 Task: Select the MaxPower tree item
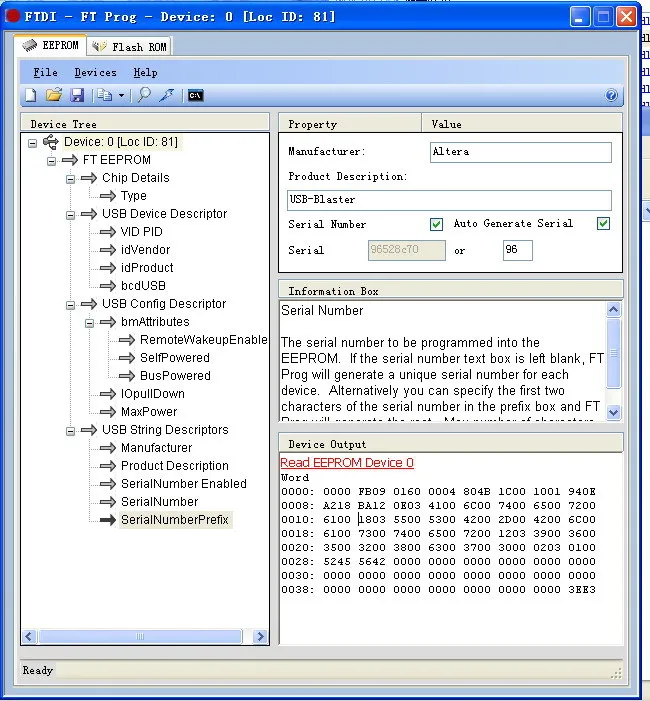point(149,411)
